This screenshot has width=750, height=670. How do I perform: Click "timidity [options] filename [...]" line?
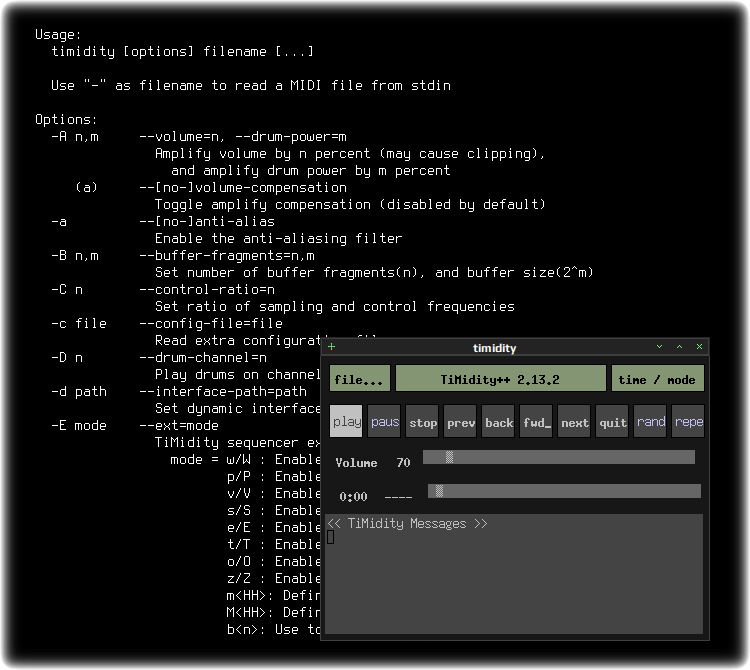183,52
